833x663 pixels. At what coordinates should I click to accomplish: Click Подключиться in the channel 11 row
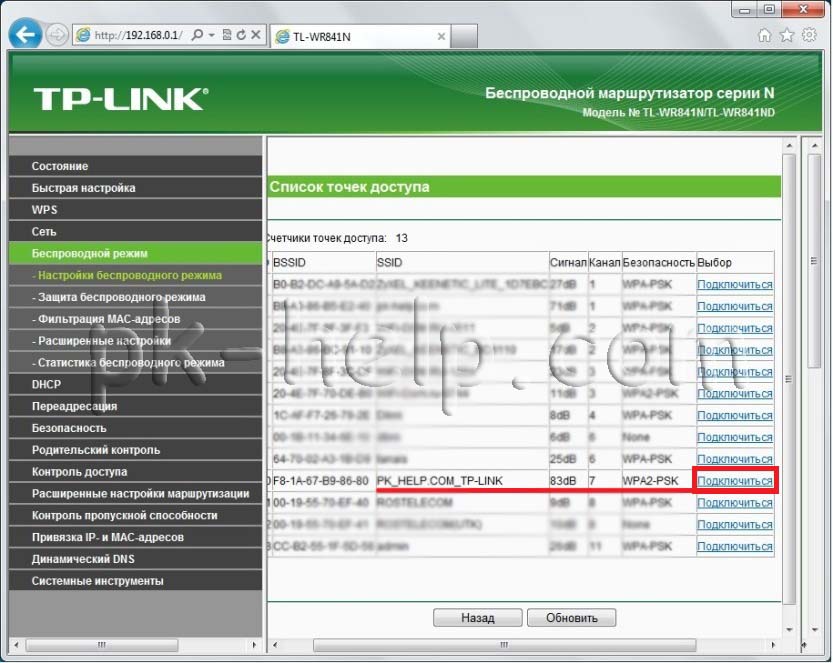click(735, 546)
